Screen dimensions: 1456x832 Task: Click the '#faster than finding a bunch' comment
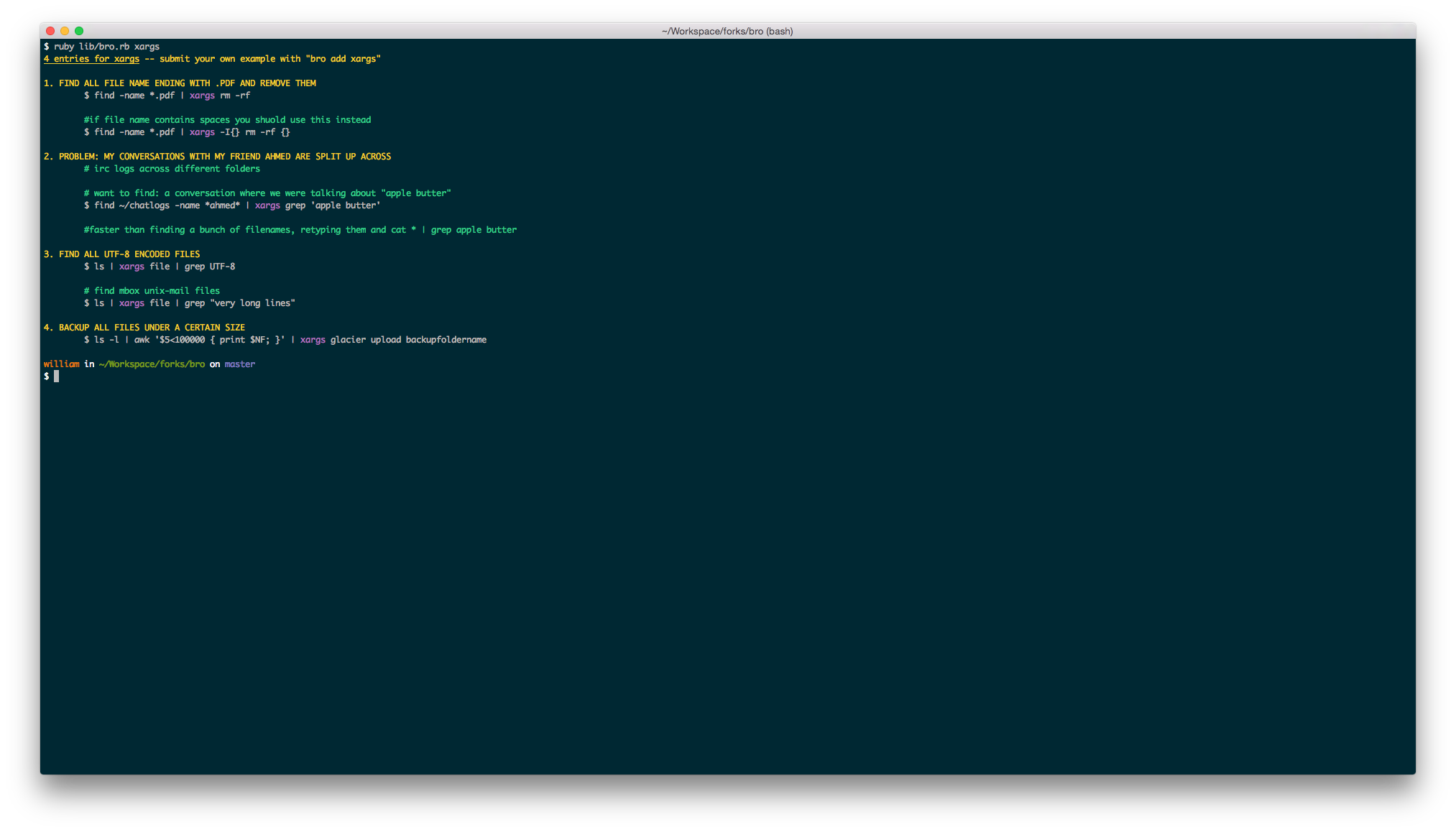[300, 230]
